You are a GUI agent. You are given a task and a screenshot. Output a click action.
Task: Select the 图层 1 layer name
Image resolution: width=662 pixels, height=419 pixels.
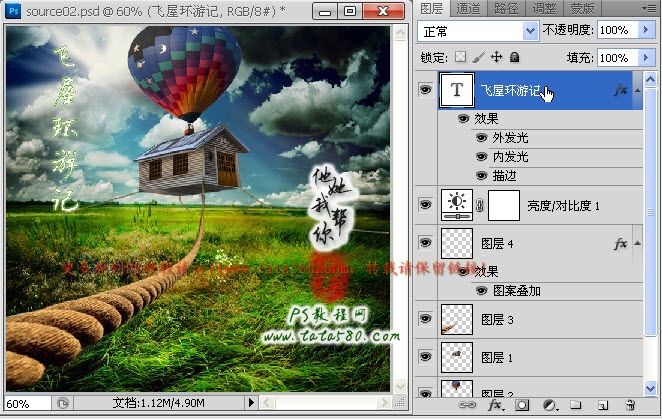coord(497,358)
